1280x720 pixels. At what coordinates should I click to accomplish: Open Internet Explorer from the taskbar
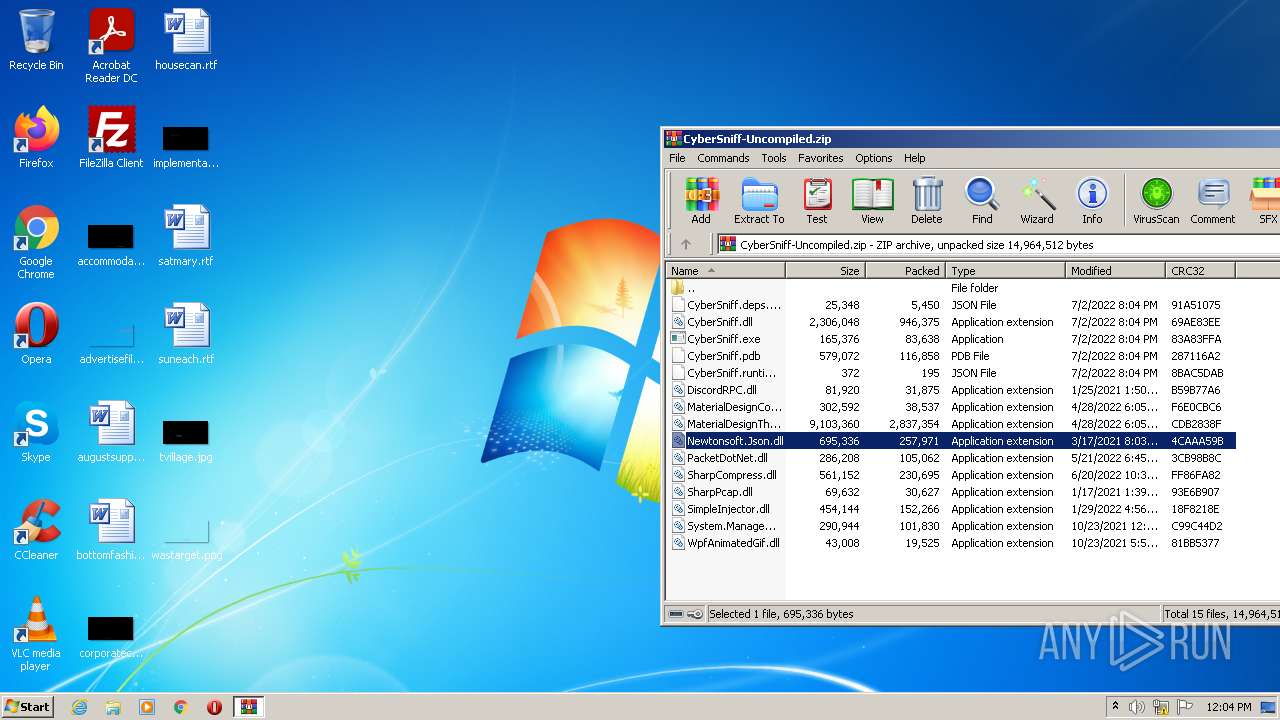coord(79,707)
